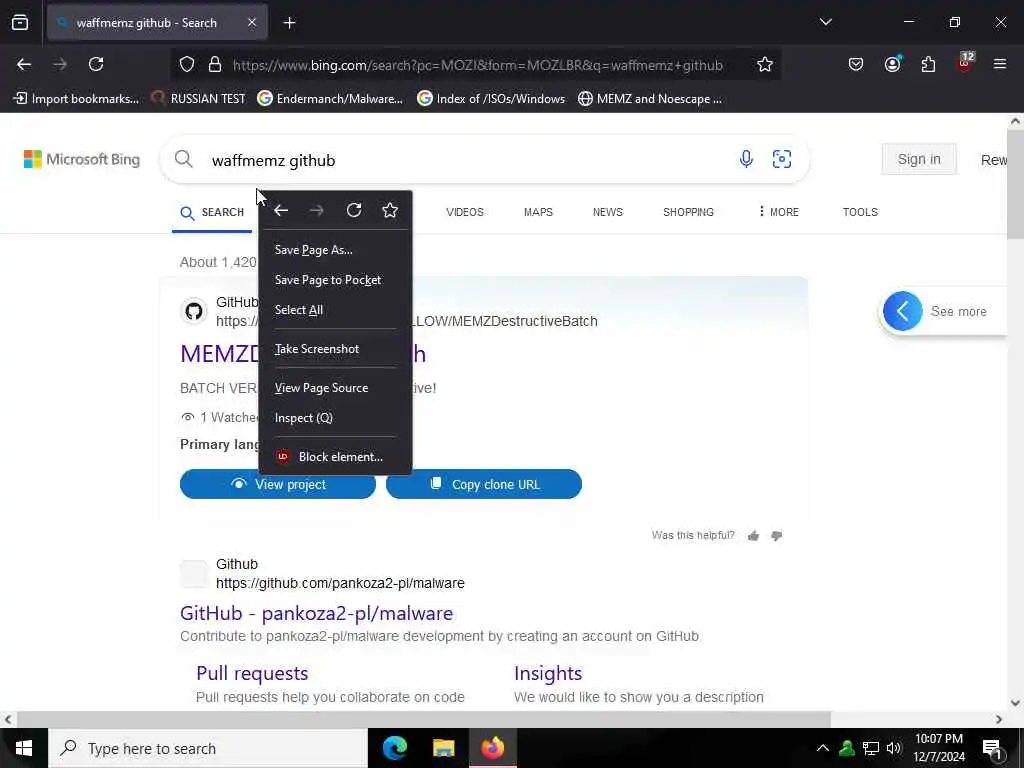1024x768 pixels.
Task: Bookmark this page with the address bar star
Action: click(x=765, y=65)
